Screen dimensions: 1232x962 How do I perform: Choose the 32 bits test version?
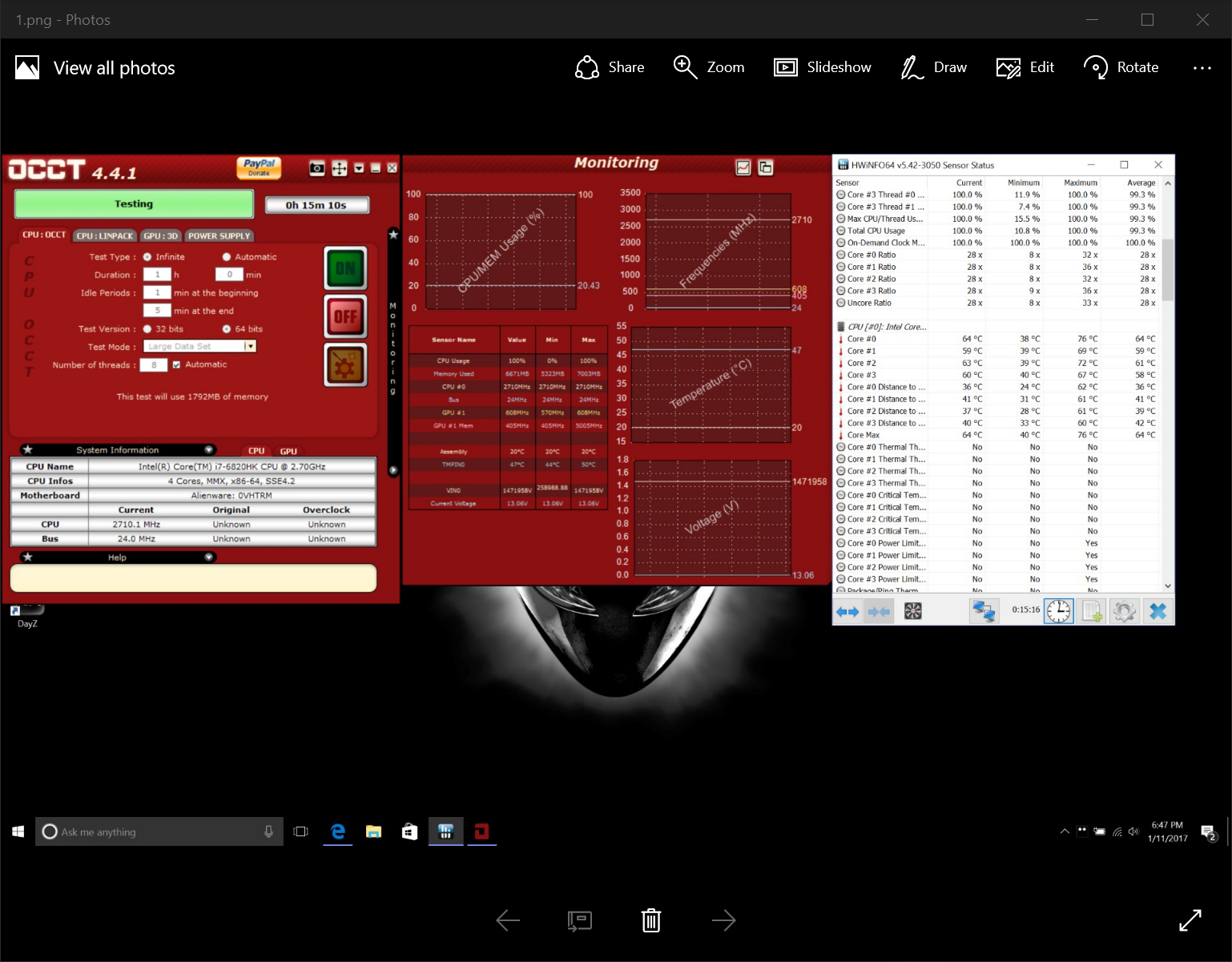[x=147, y=329]
